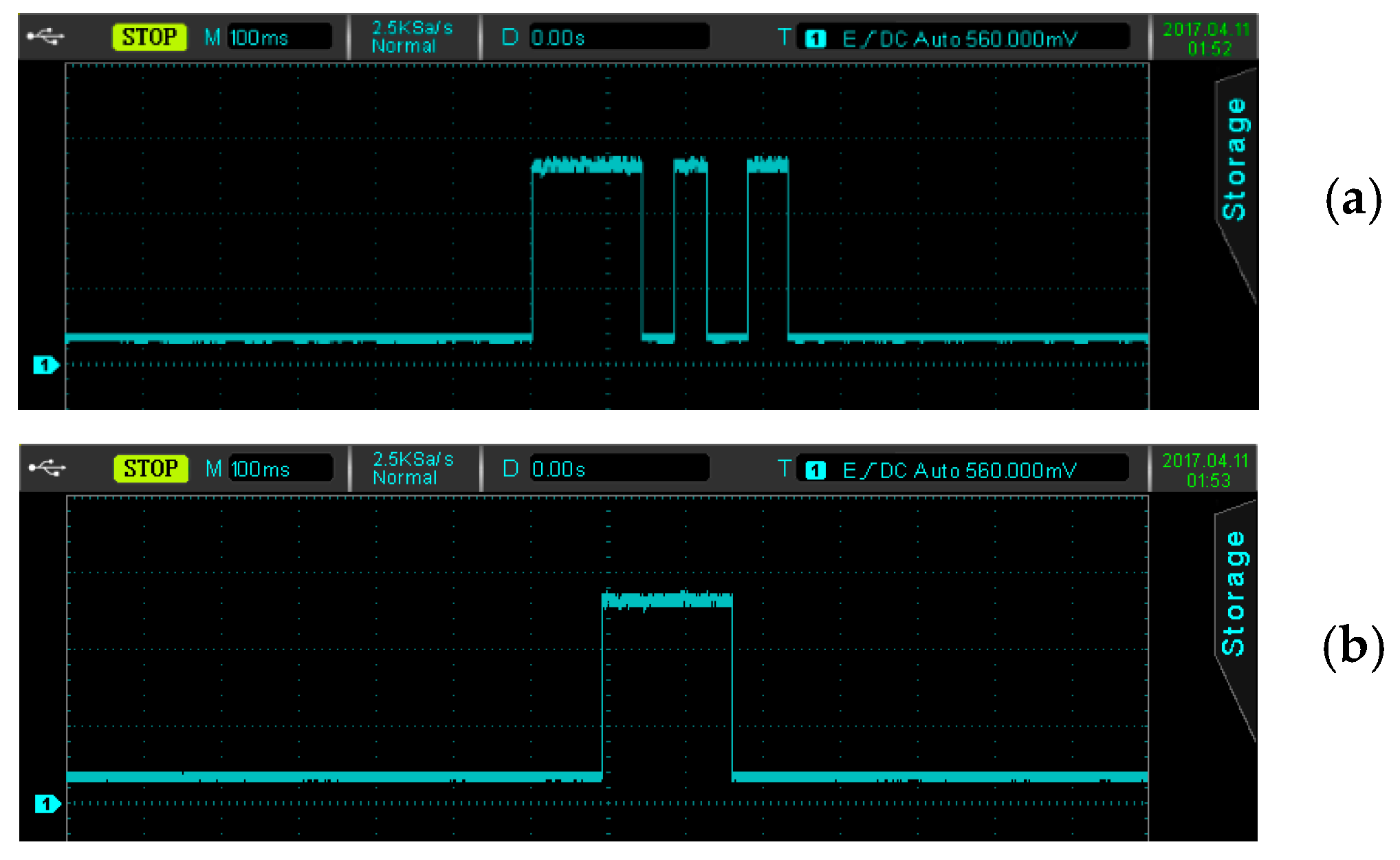The image size is (1400, 860).
Task: Click trigger channel 1 badge in bottom scope
Action: point(816,471)
